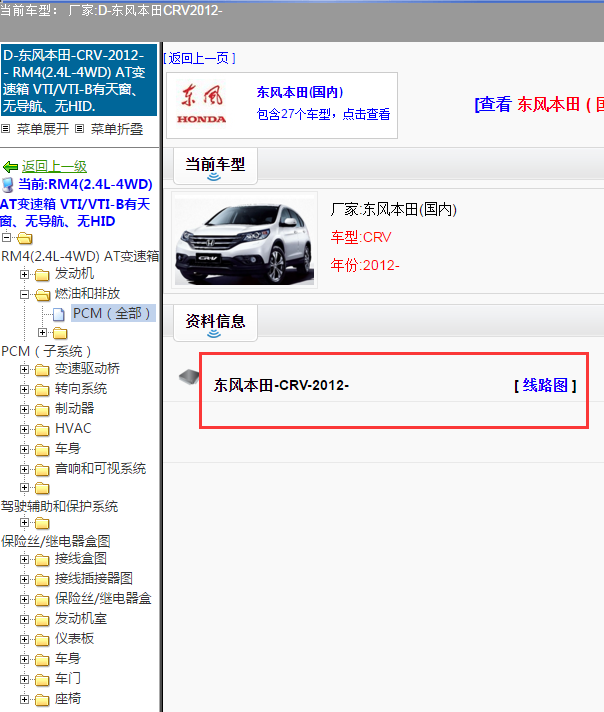Click the 转向系统 folder icon
The image size is (604, 712).
[x=42, y=390]
